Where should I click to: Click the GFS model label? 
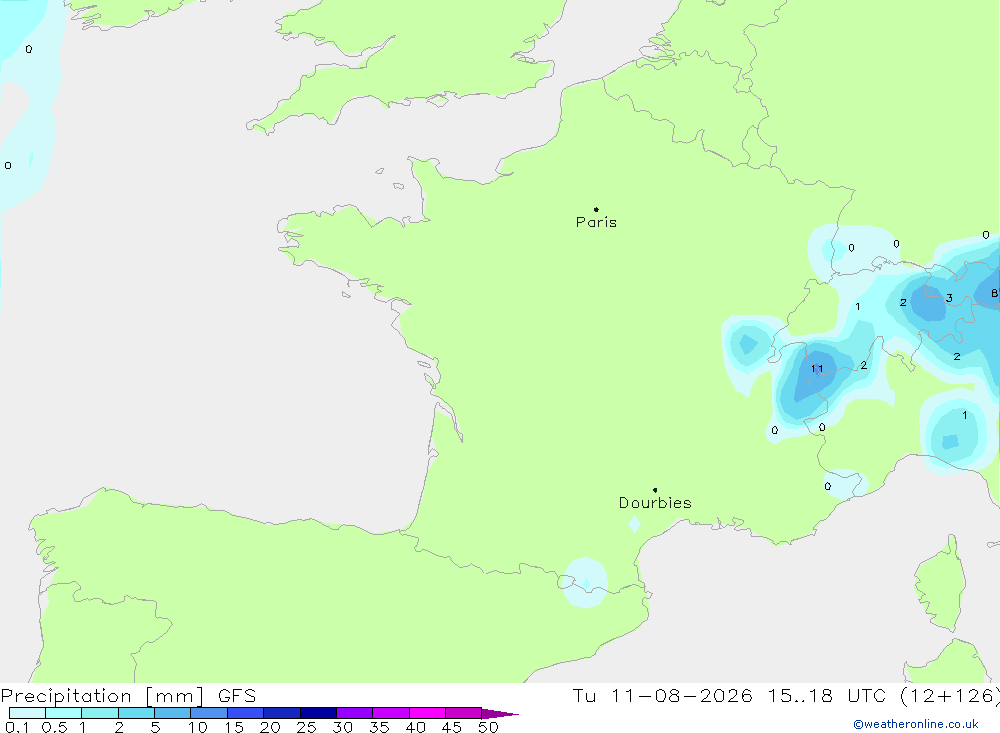(237, 696)
